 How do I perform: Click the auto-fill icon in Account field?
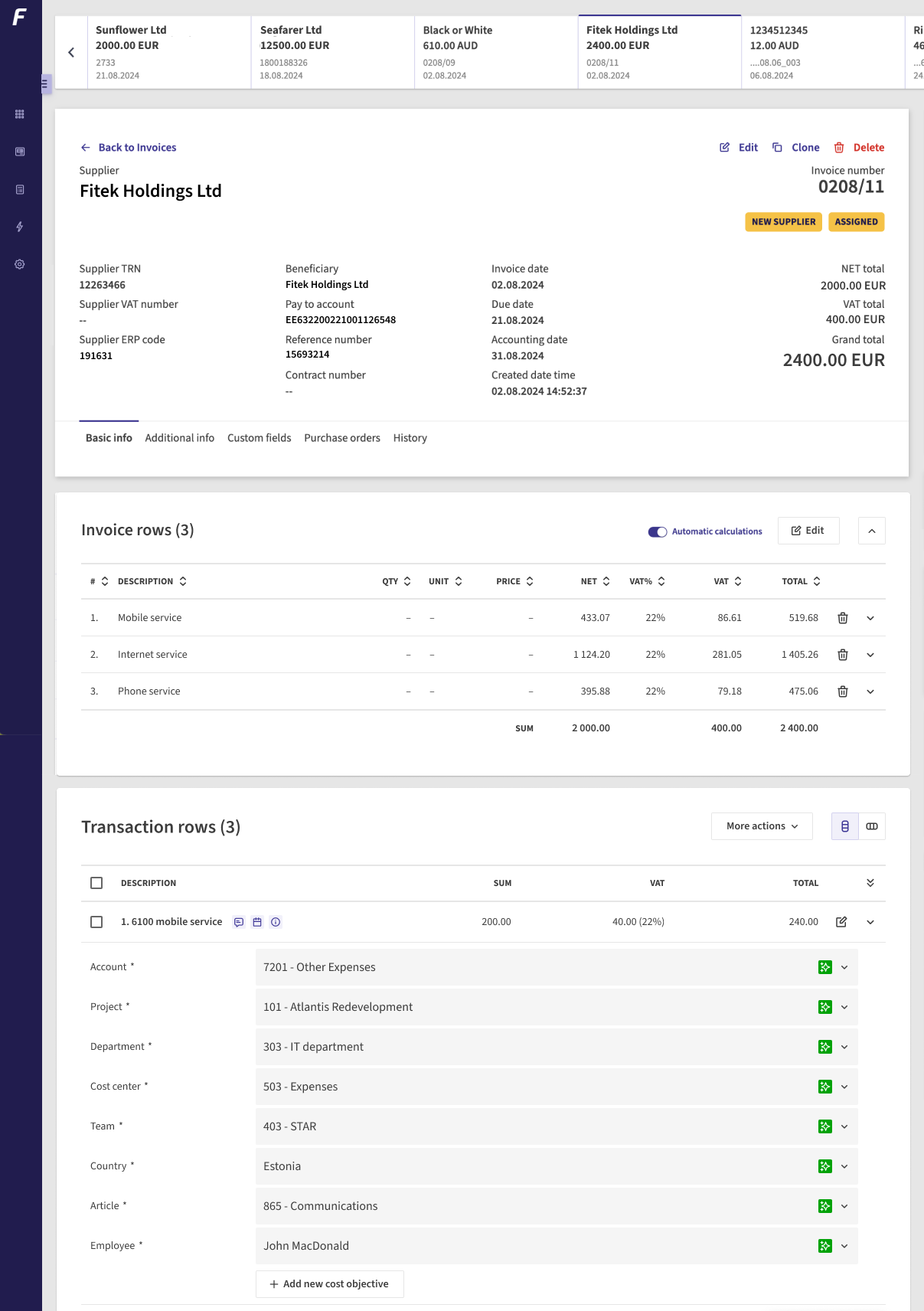825,967
